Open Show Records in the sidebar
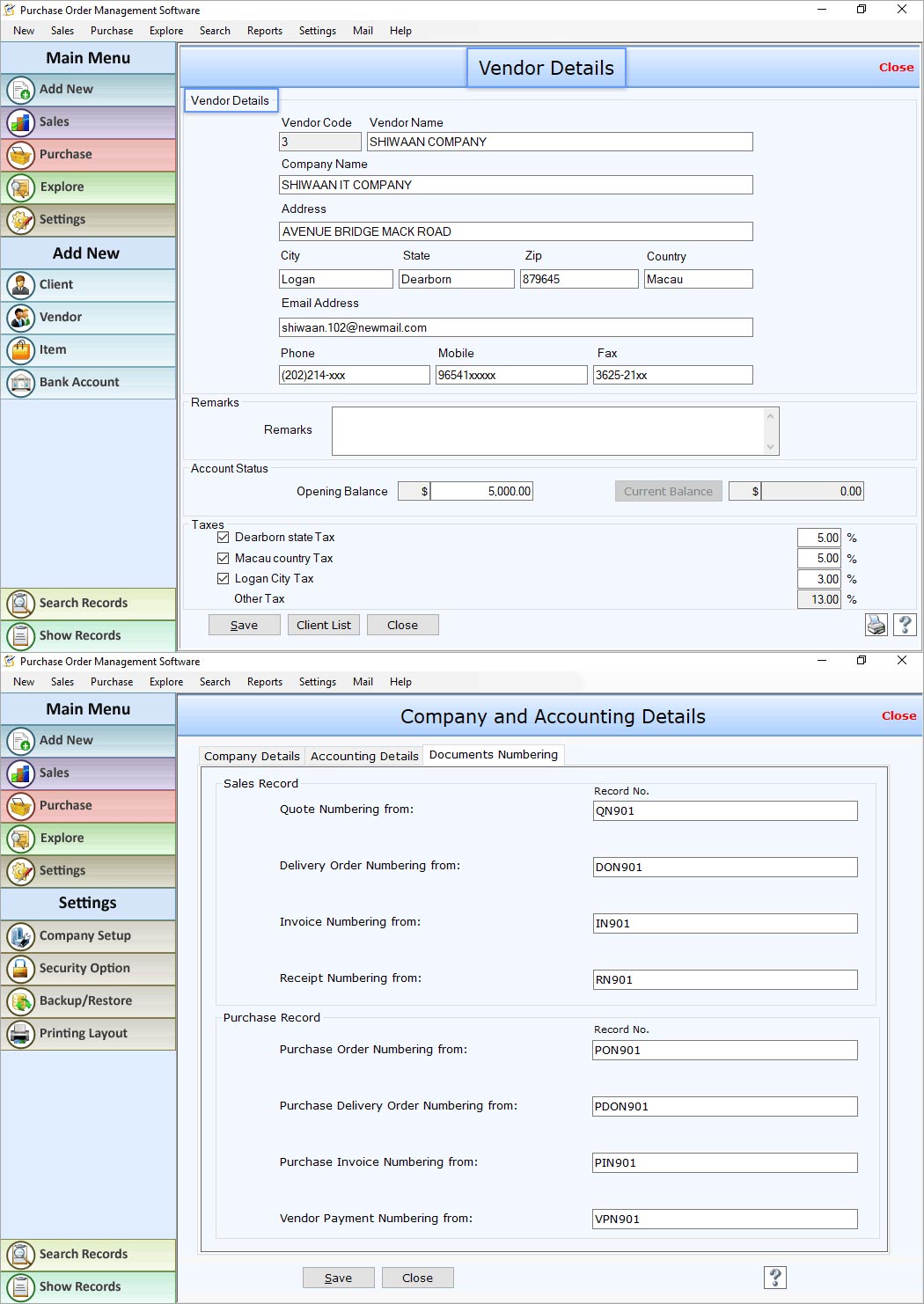 [79, 635]
